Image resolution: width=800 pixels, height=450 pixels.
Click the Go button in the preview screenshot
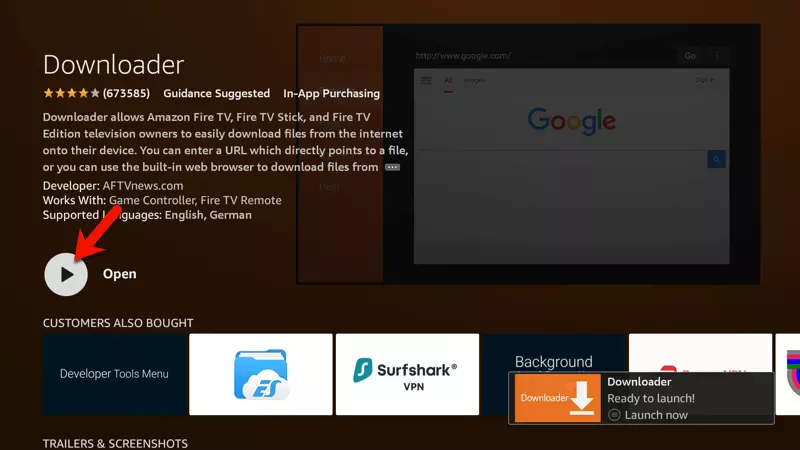pyautogui.click(x=690, y=56)
